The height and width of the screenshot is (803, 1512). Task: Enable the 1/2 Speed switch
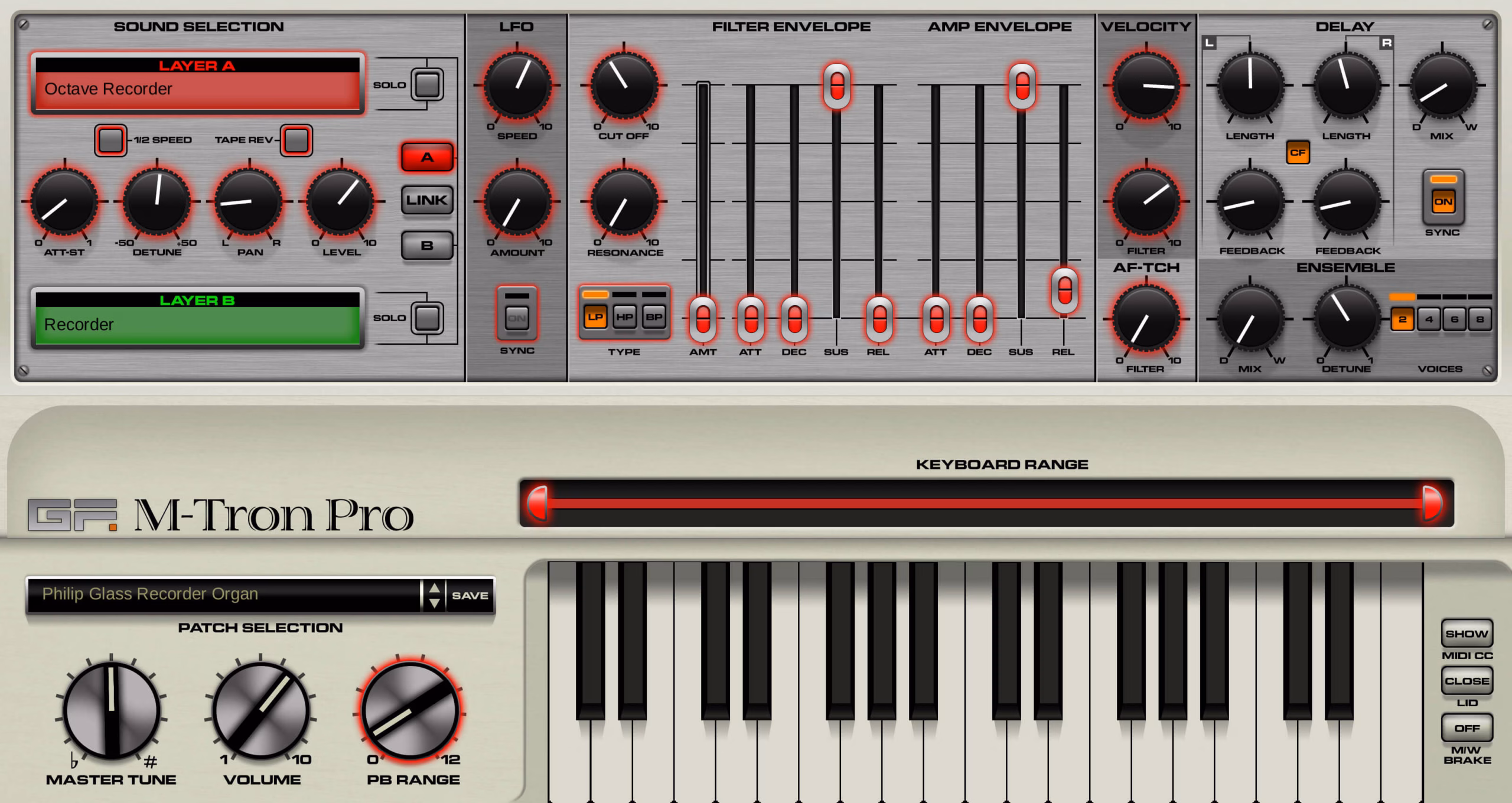pyautogui.click(x=110, y=140)
